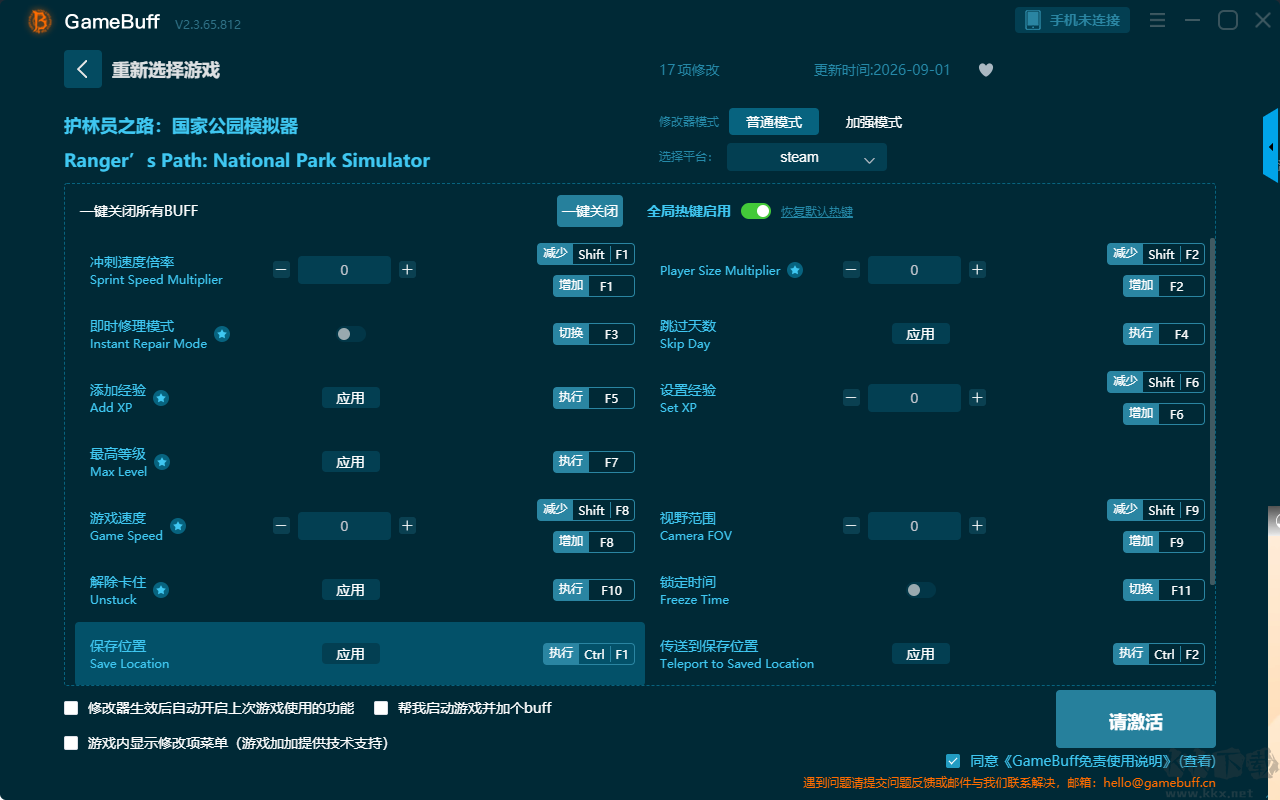Decrease Game Speed with minus
Screen dimensions: 1280x800
tap(281, 526)
